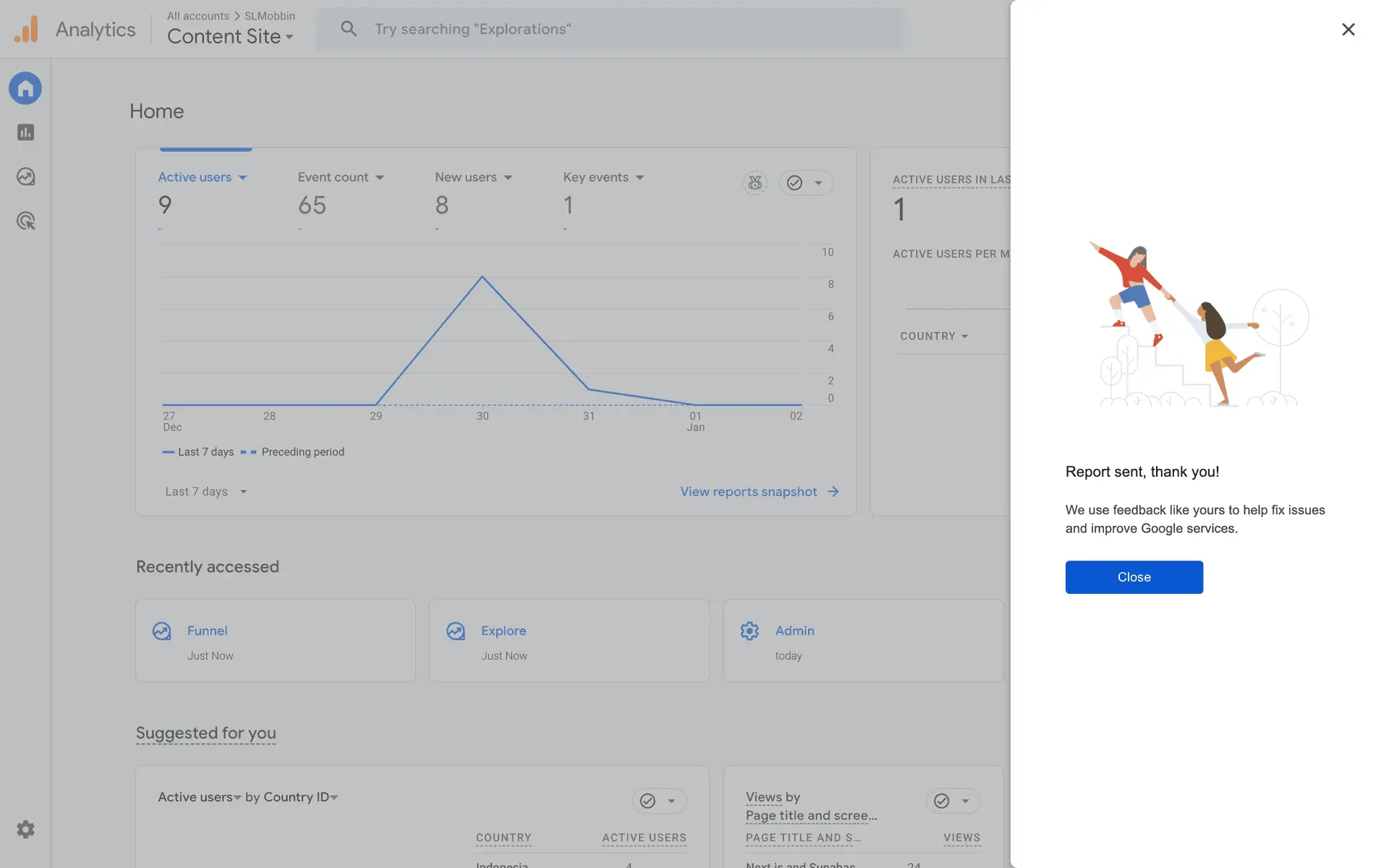Open the Advertising sidebar icon
The image size is (1389, 868).
[x=25, y=221]
